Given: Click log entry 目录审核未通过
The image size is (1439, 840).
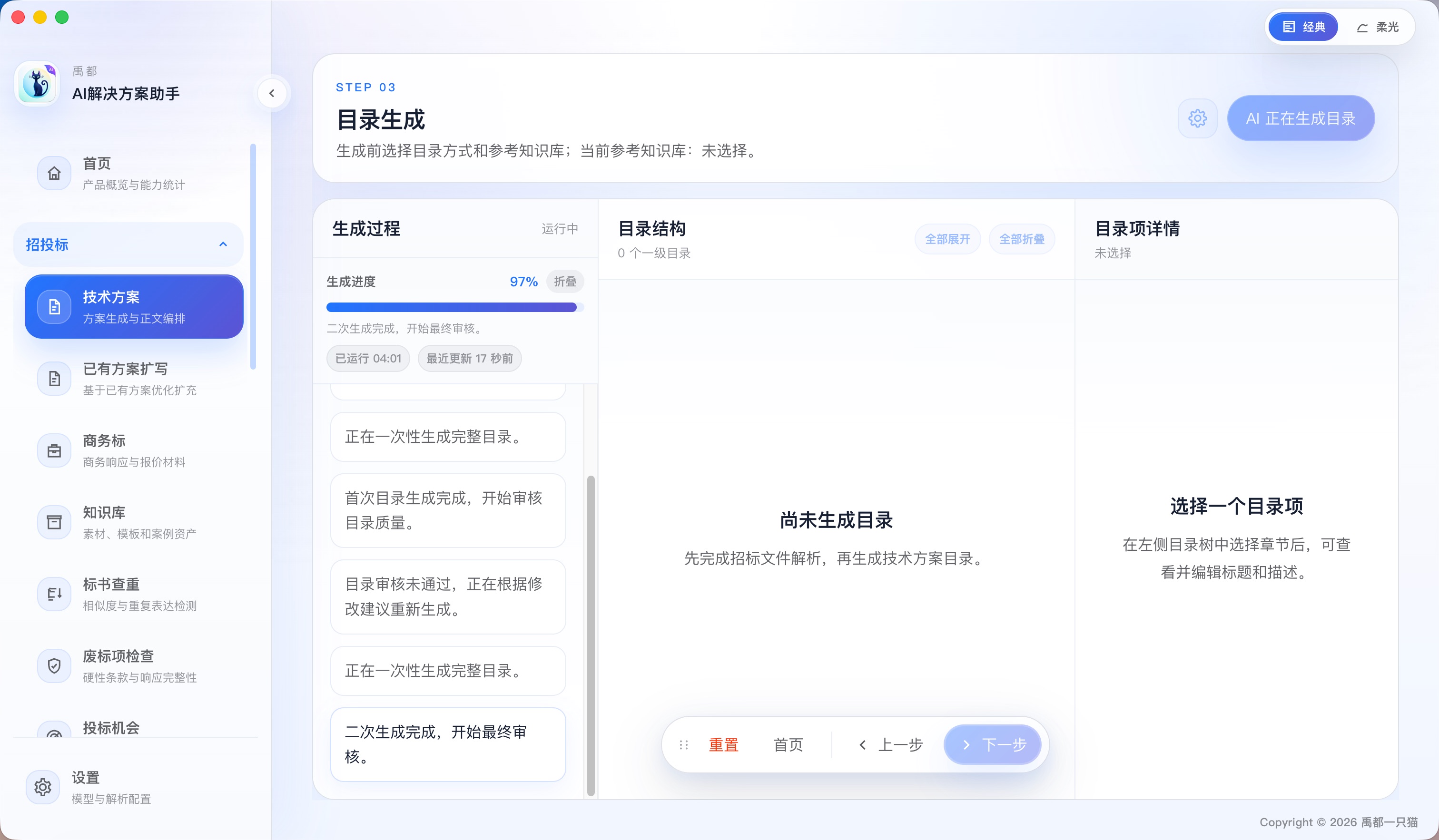Looking at the screenshot, I should point(448,596).
